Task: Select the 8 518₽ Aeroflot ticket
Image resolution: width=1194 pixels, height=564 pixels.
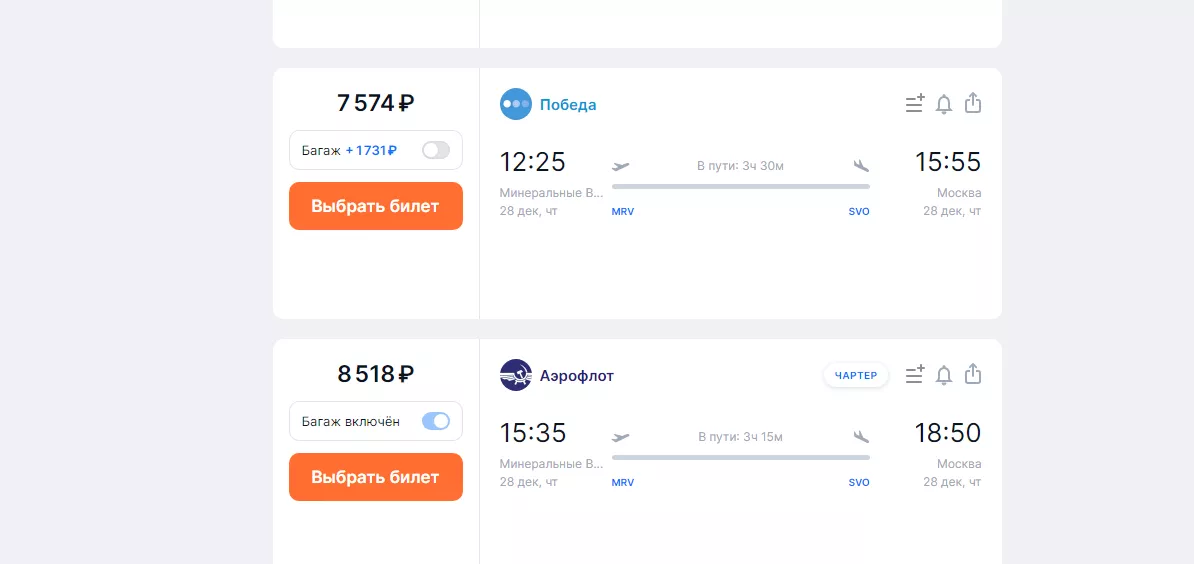Action: tap(375, 477)
